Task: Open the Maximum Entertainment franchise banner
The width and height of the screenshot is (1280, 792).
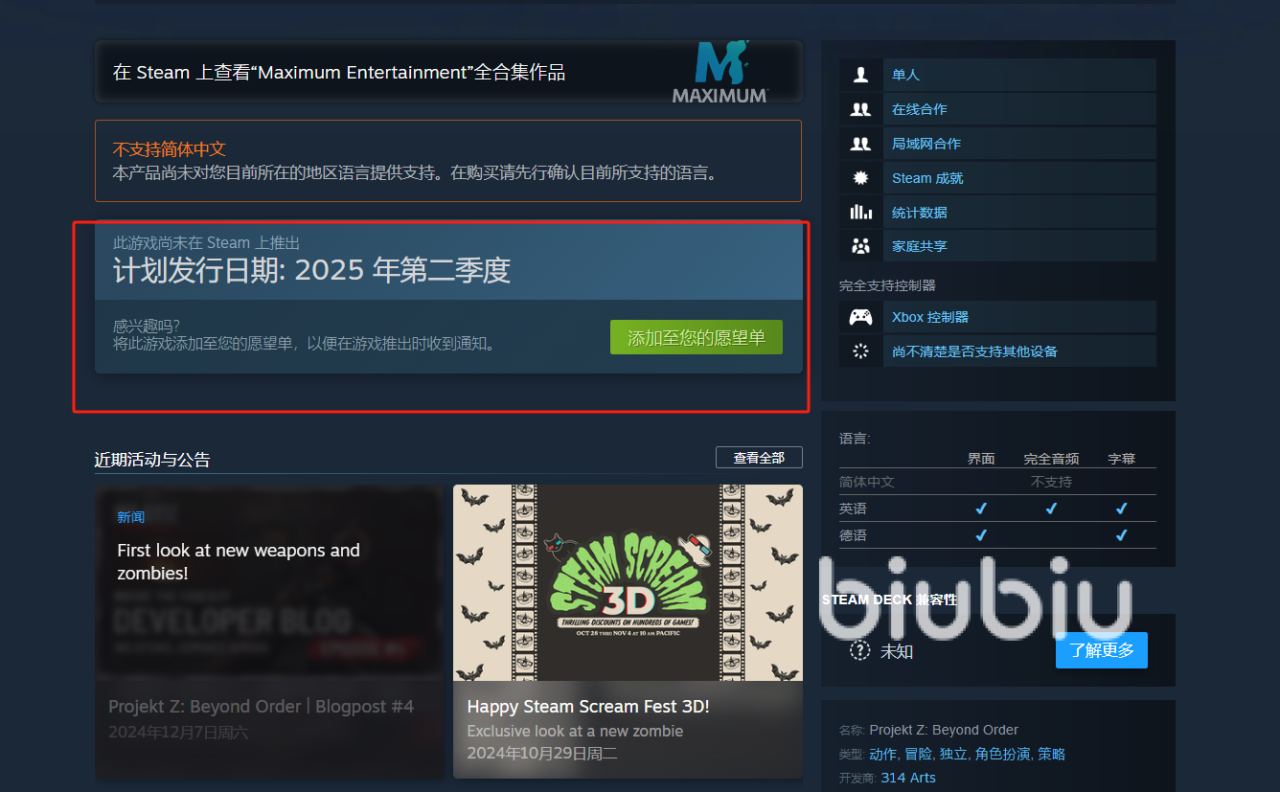Action: click(448, 72)
